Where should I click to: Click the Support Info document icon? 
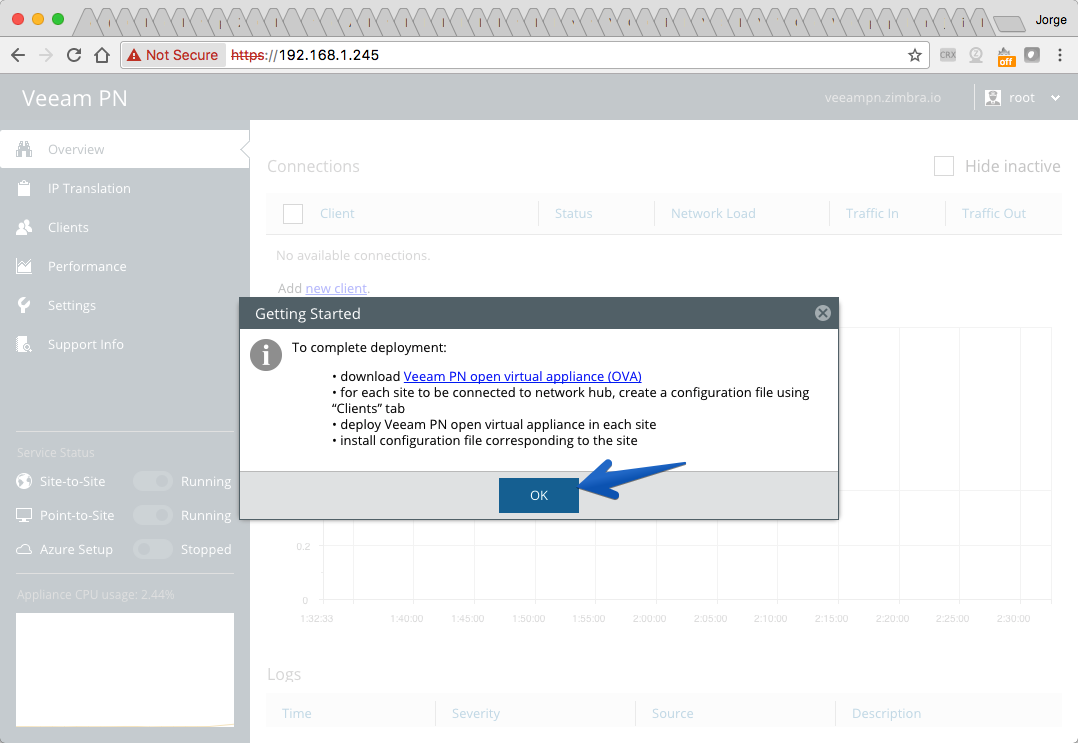[x=24, y=344]
